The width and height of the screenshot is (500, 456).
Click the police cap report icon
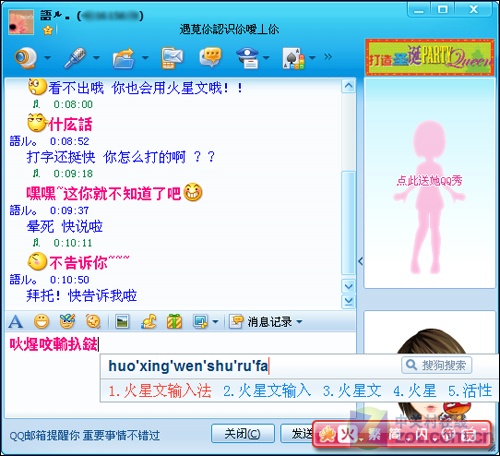(x=248, y=58)
